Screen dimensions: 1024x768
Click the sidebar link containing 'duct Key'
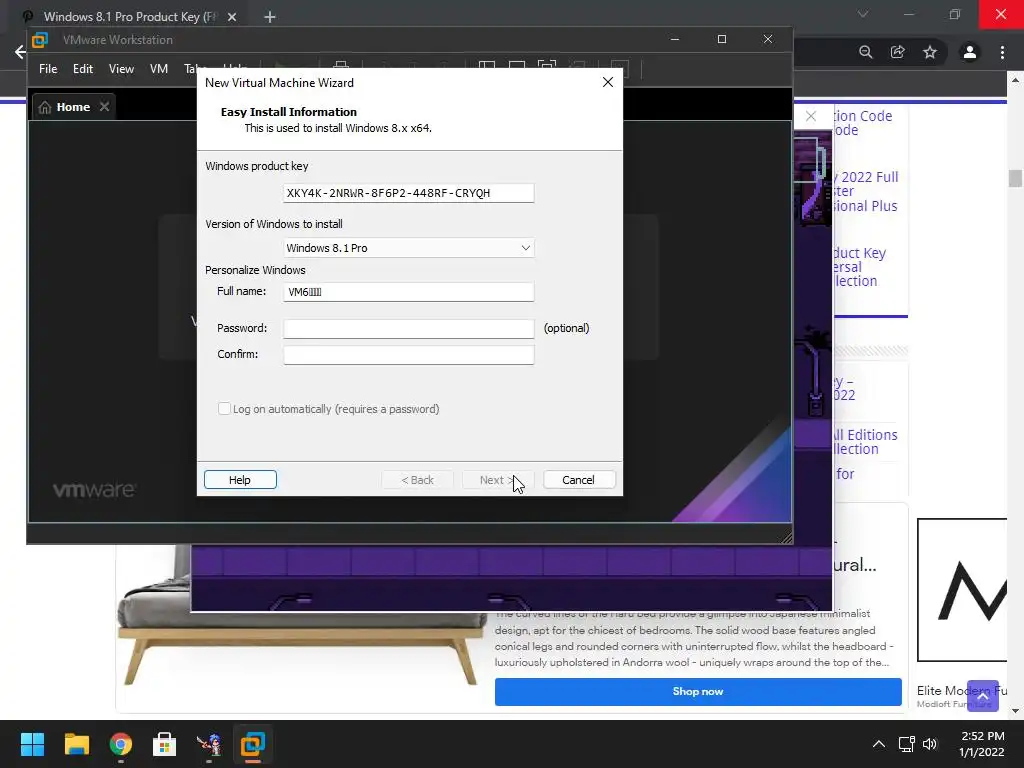click(859, 267)
